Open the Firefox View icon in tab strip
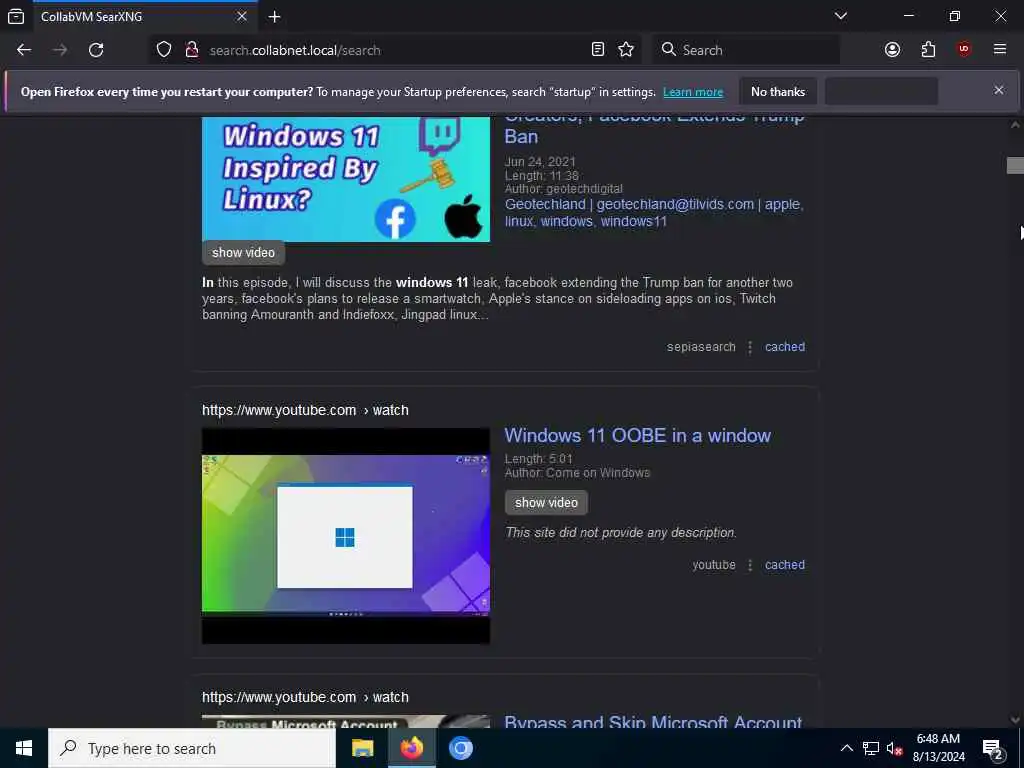The width and height of the screenshot is (1024, 768). click(16, 17)
